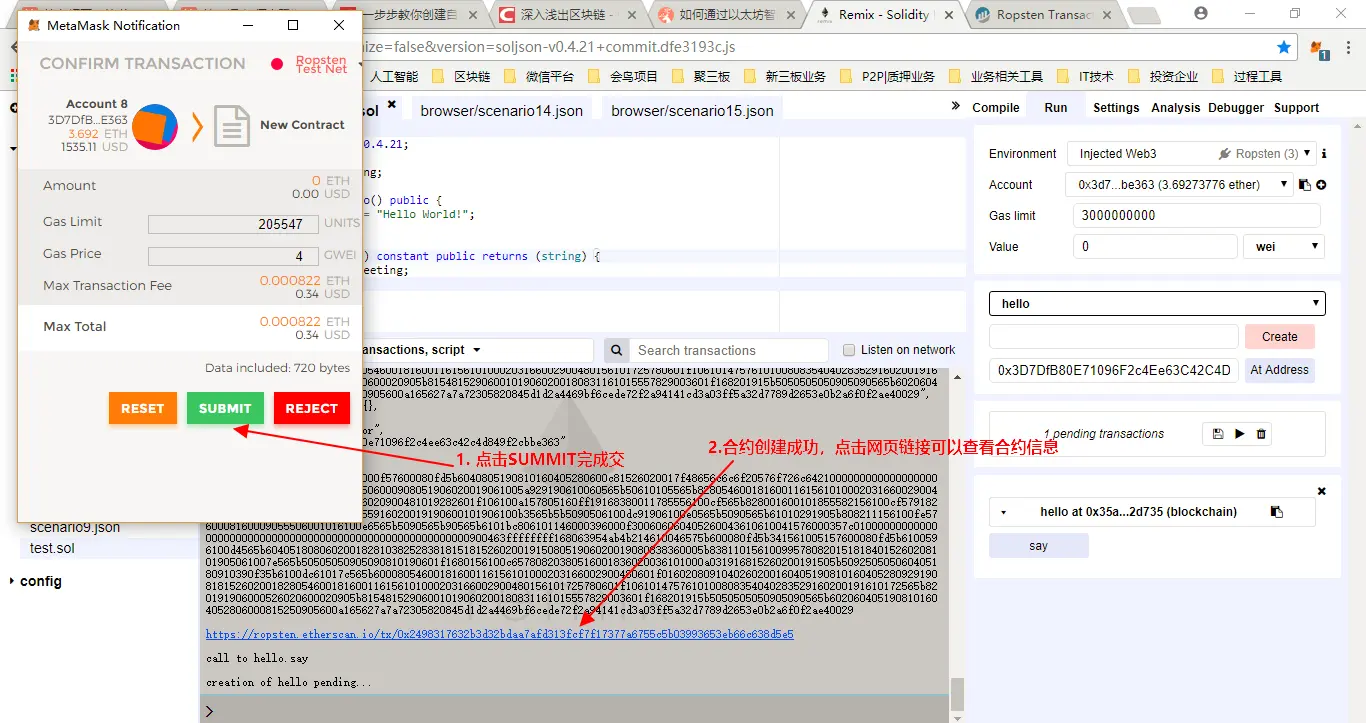Clear pending transactions with the trash icon
Viewport: 1366px width, 723px height.
[1261, 434]
